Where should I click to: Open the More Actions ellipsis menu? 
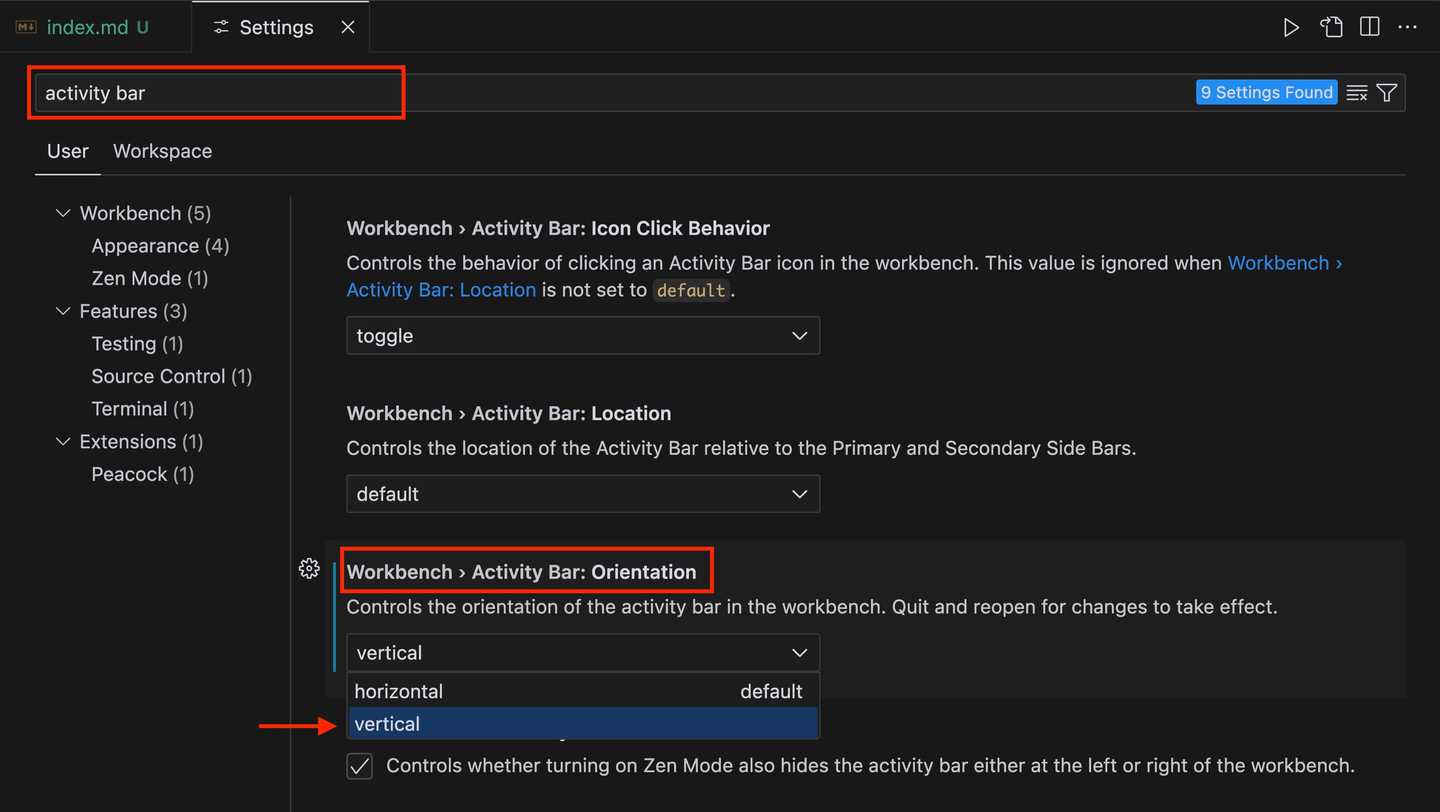pyautogui.click(x=1407, y=27)
